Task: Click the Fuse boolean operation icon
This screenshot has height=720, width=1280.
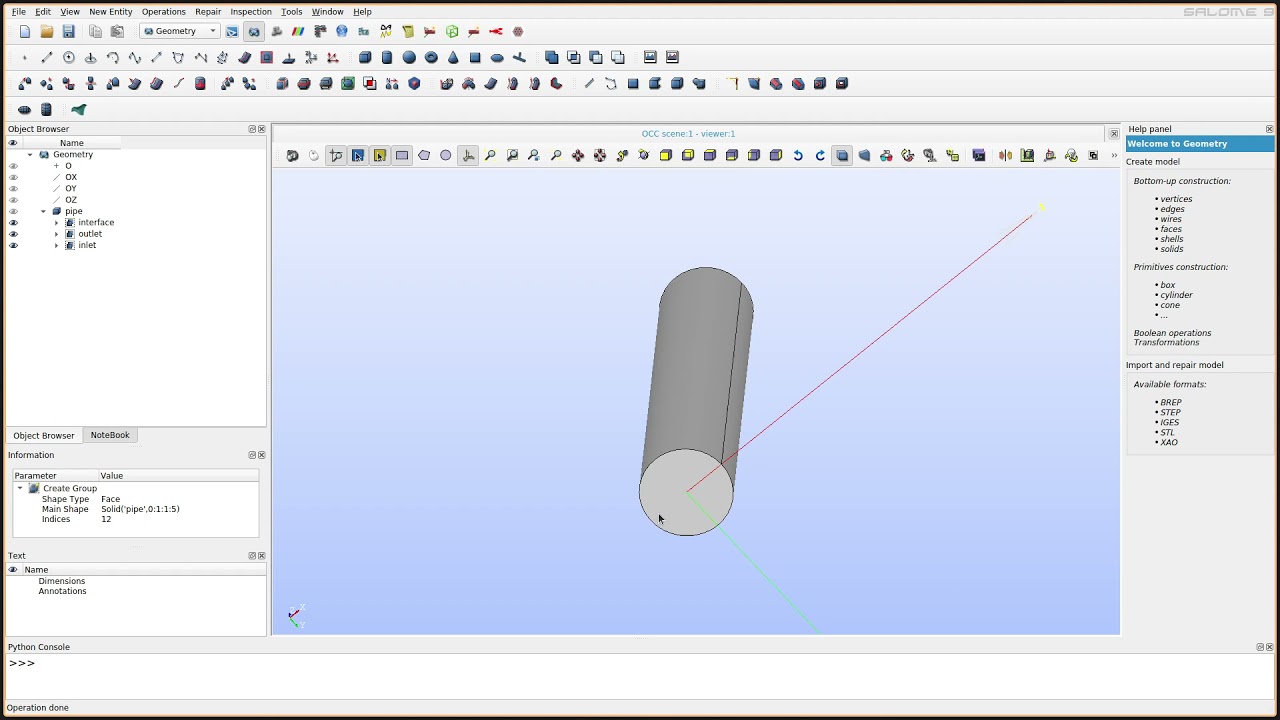Action: pyautogui.click(x=552, y=57)
